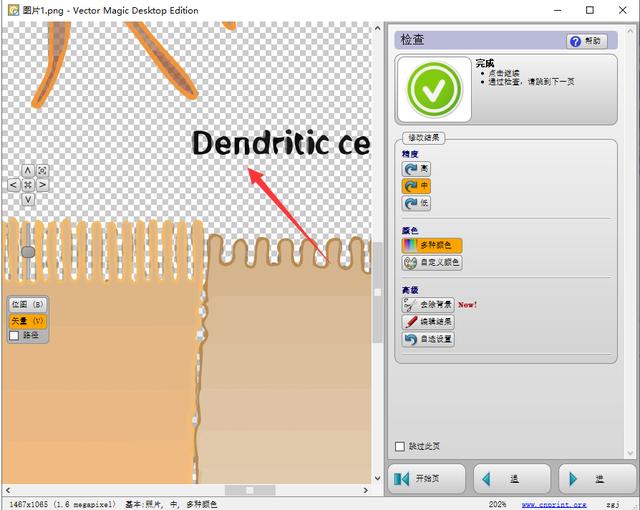Pan the canvas left with < arrow
640x510 pixels.
[13, 185]
